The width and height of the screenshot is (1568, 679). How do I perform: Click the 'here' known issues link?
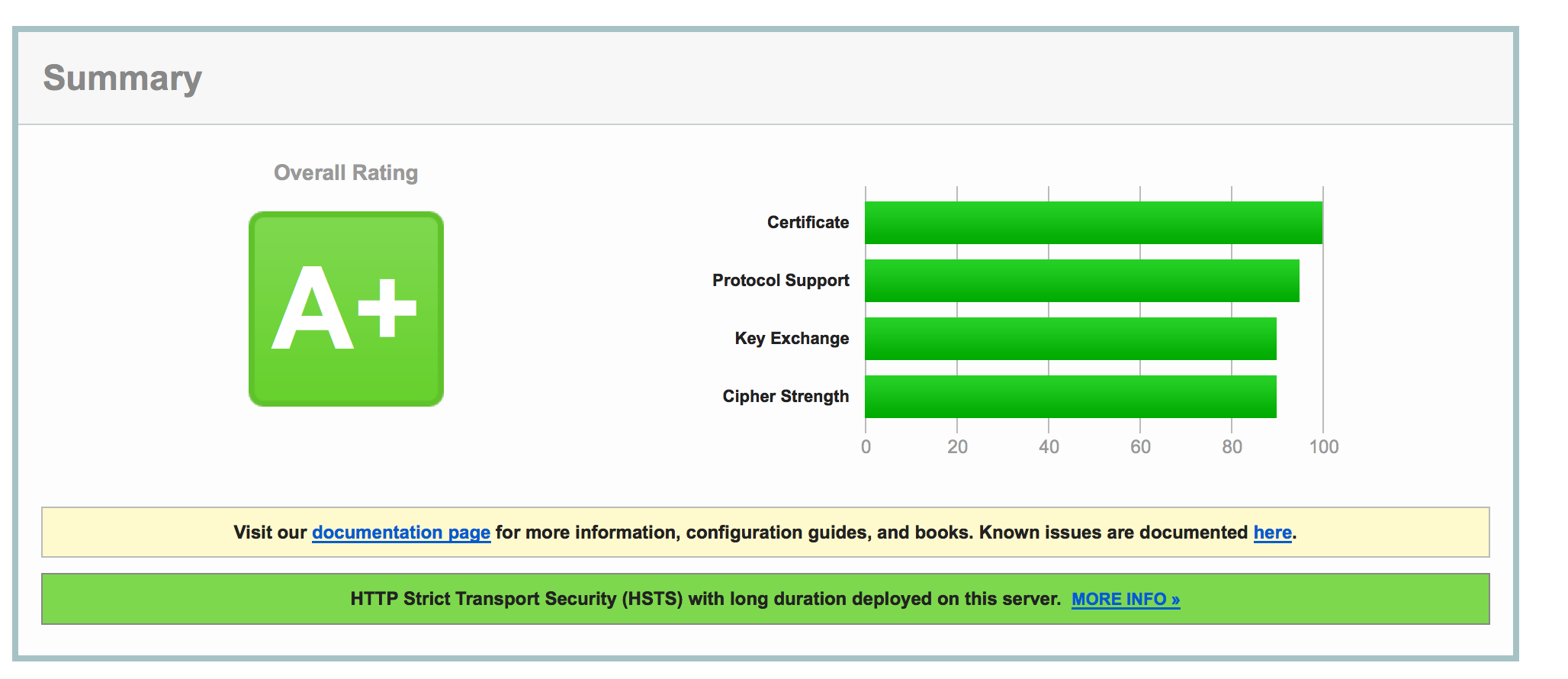point(1272,533)
